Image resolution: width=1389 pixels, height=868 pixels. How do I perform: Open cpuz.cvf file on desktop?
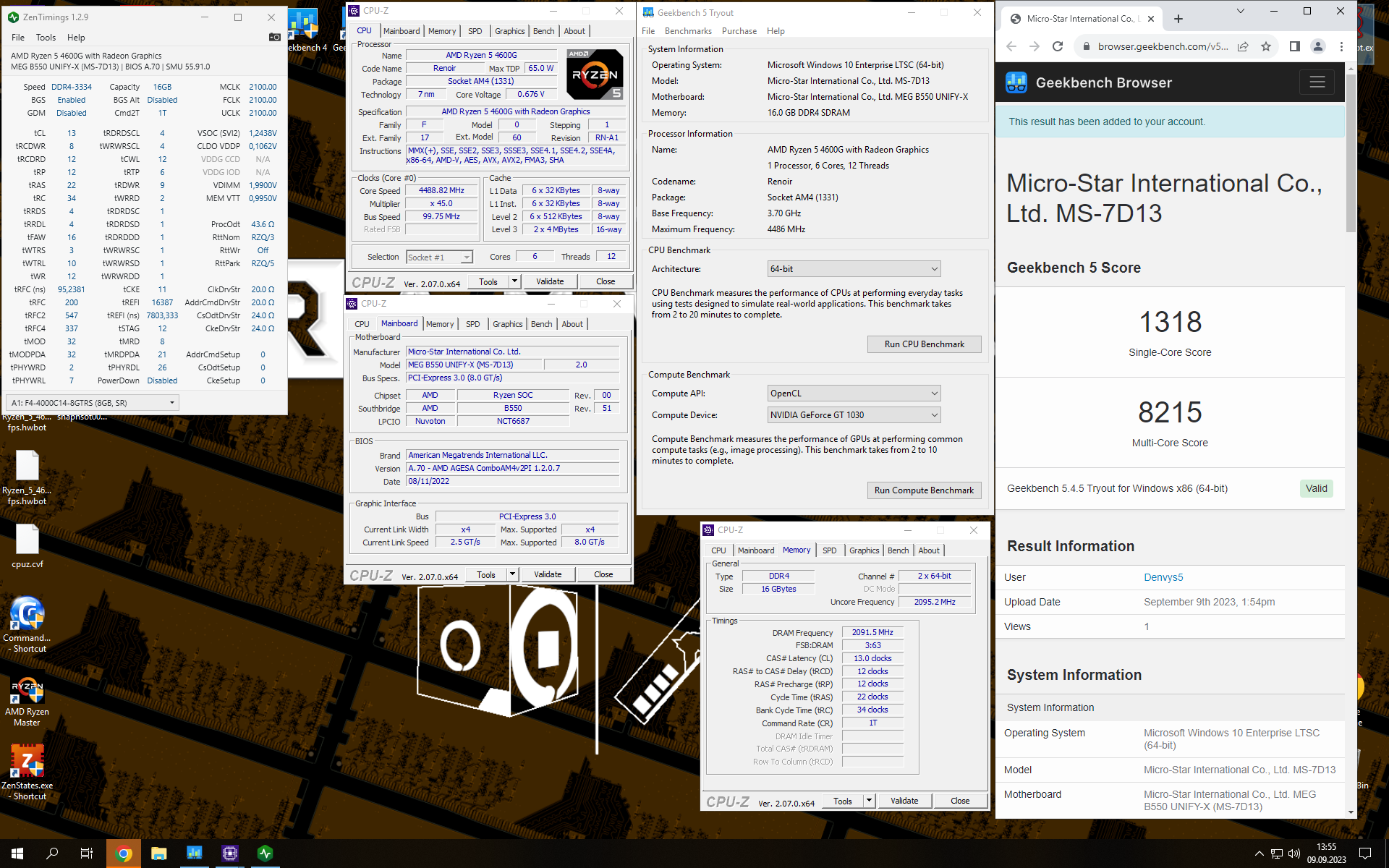pyautogui.click(x=27, y=546)
